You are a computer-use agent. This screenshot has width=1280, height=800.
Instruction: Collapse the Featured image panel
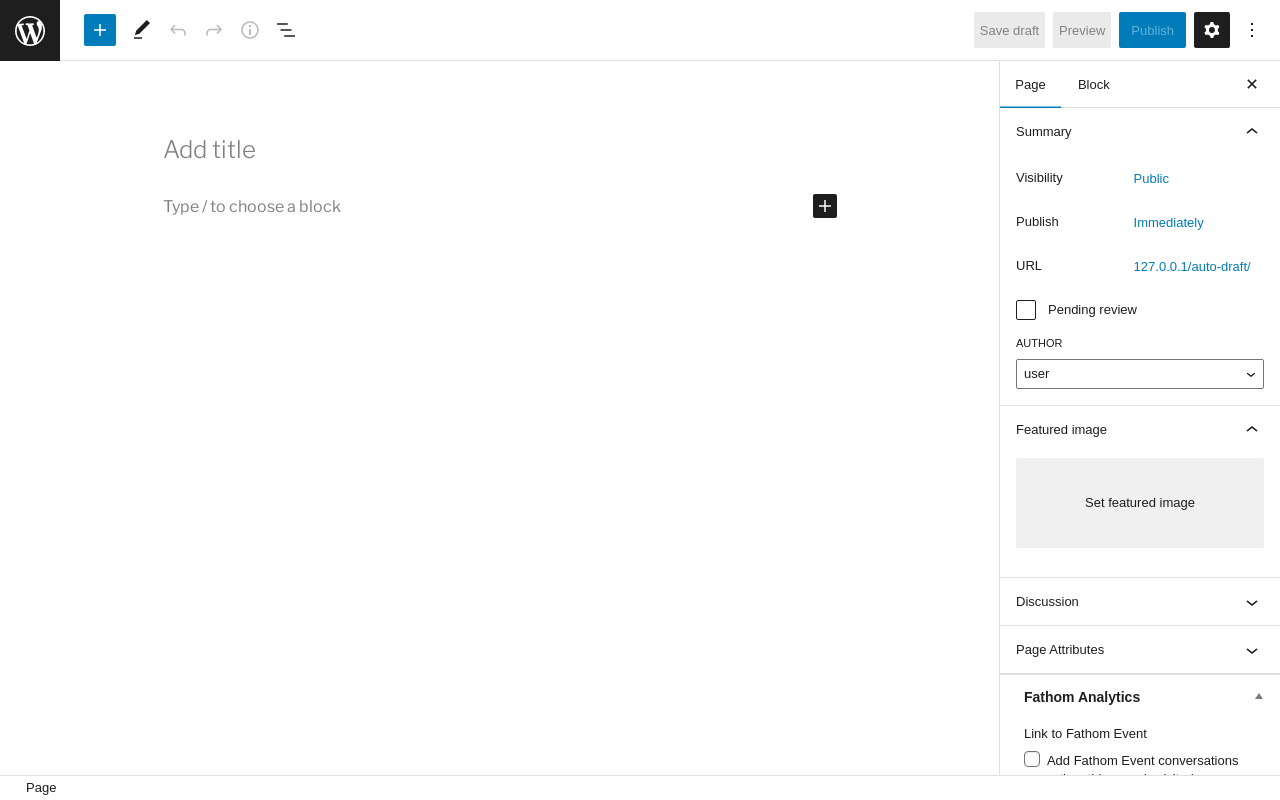1140,429
